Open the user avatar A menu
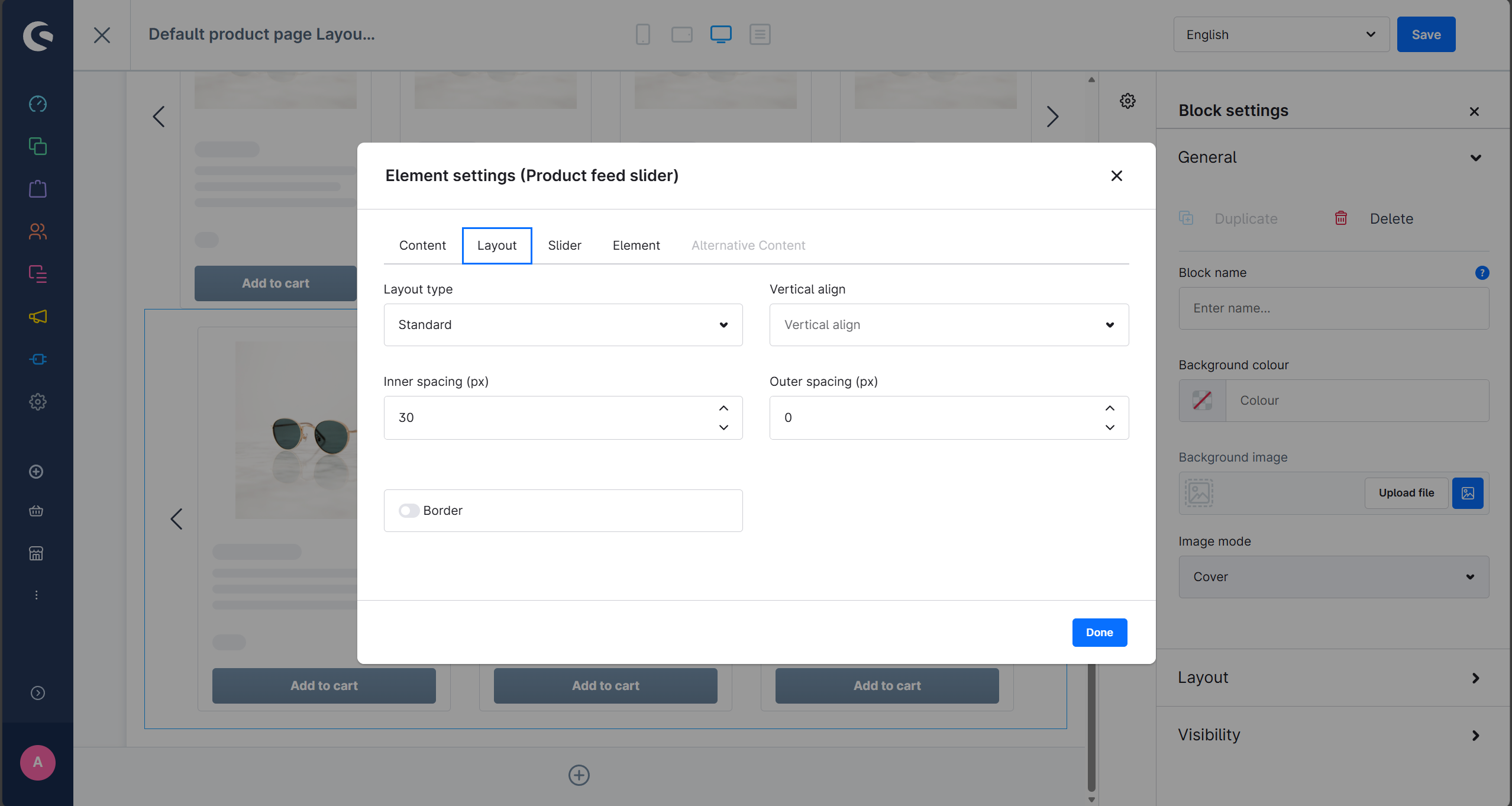The image size is (1512, 806). [x=38, y=762]
